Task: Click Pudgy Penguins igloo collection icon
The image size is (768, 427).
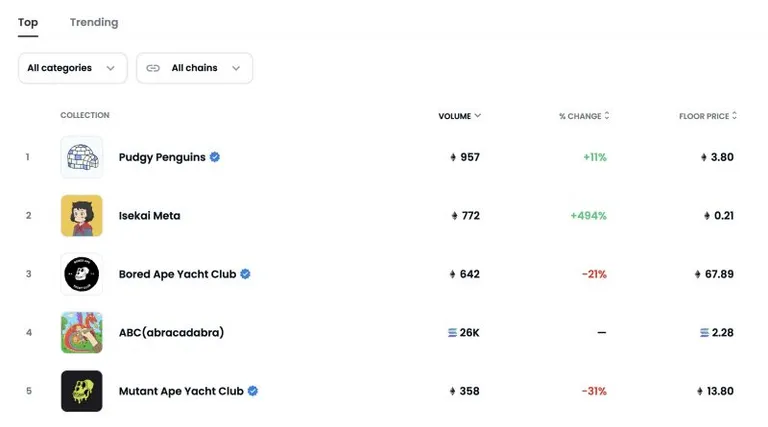Action: (x=82, y=157)
